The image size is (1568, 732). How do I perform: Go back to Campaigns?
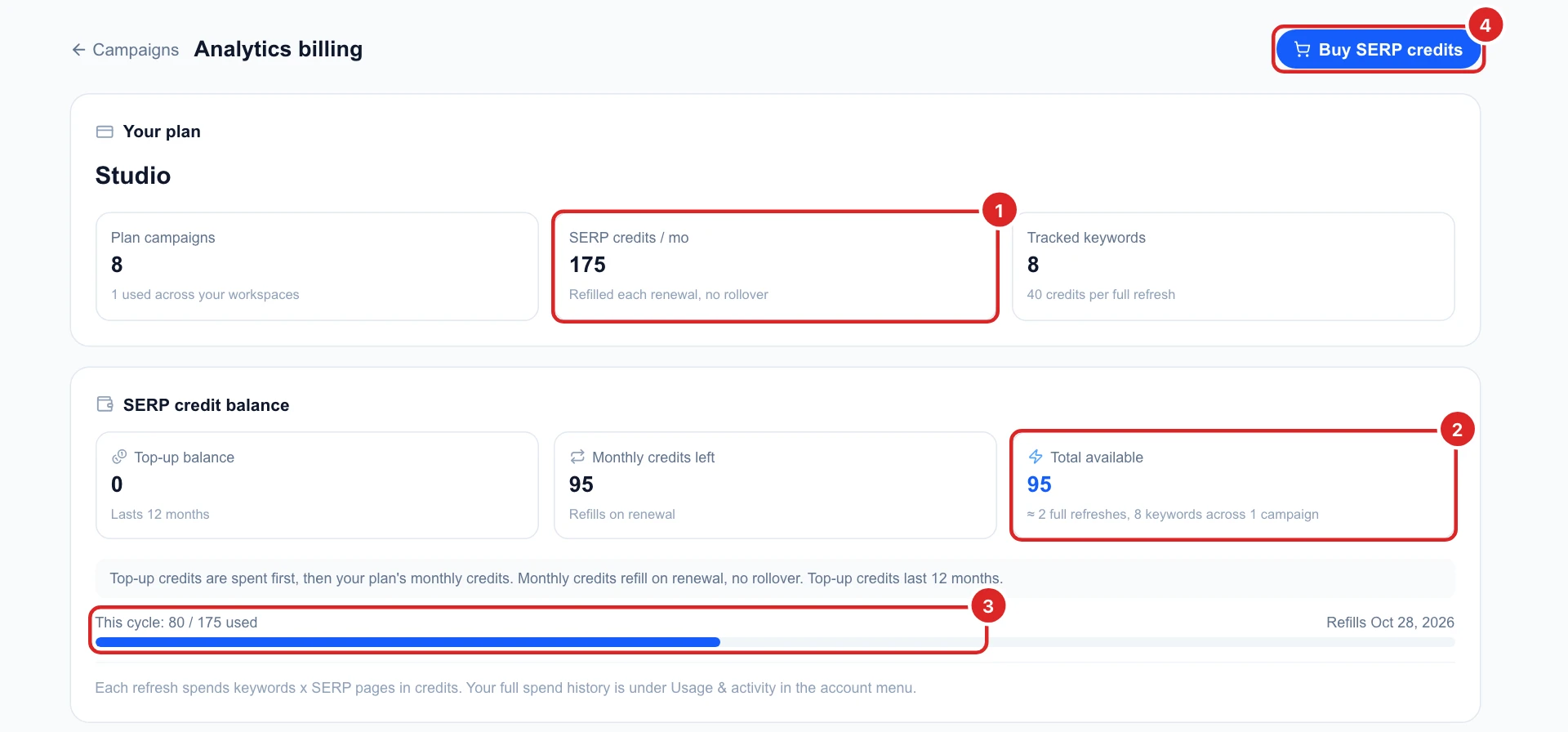[126, 50]
